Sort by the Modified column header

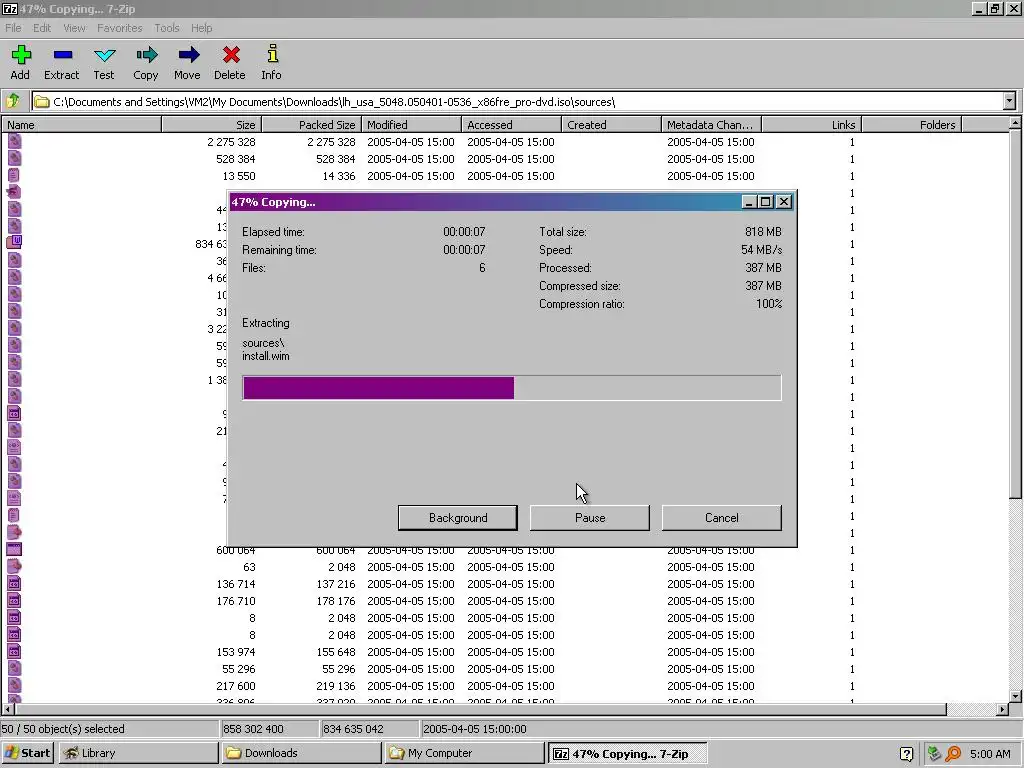coord(411,125)
